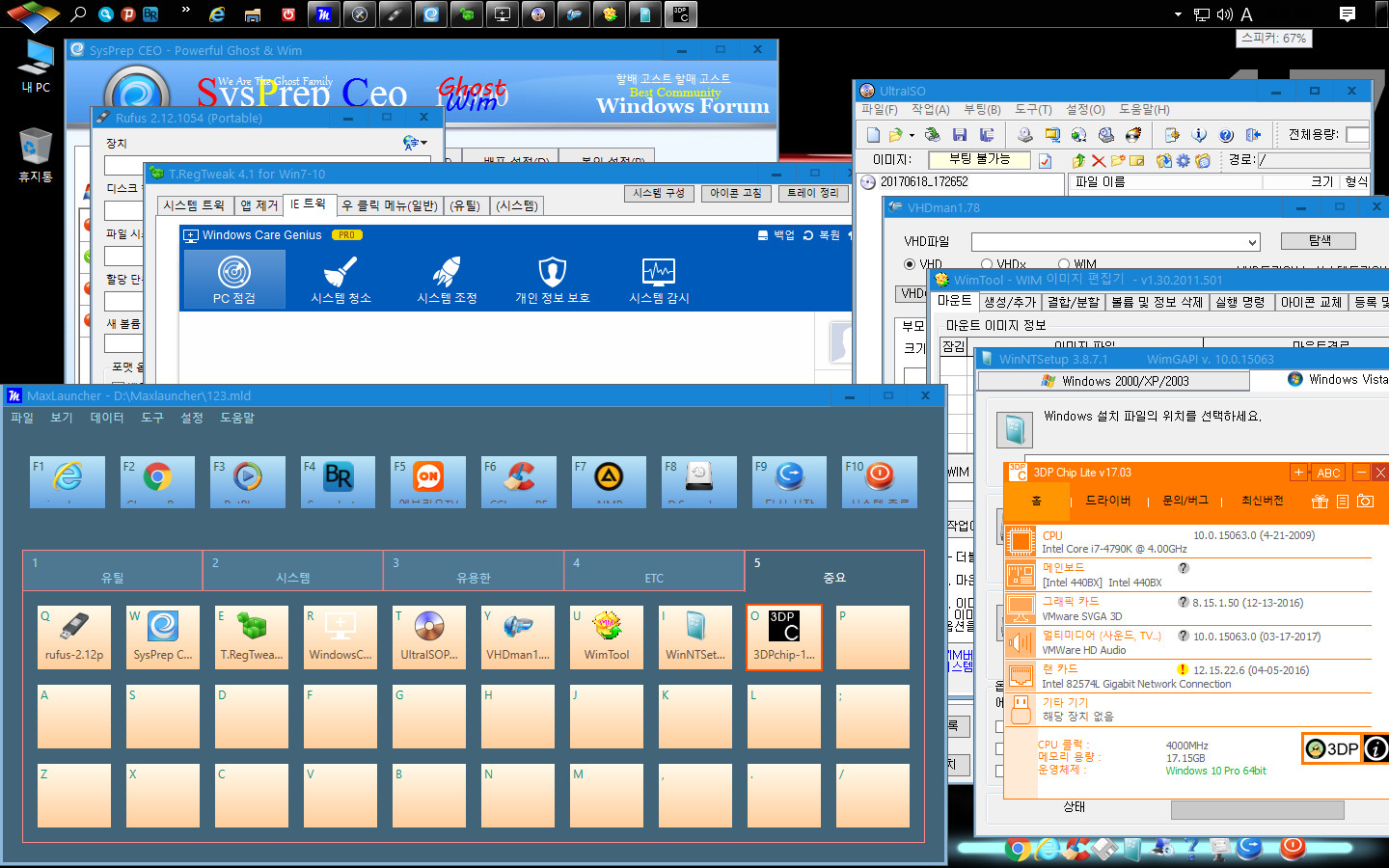This screenshot has width=1389, height=868.
Task: Click the New file icon in UltraISO toolbar
Action: coord(873,135)
